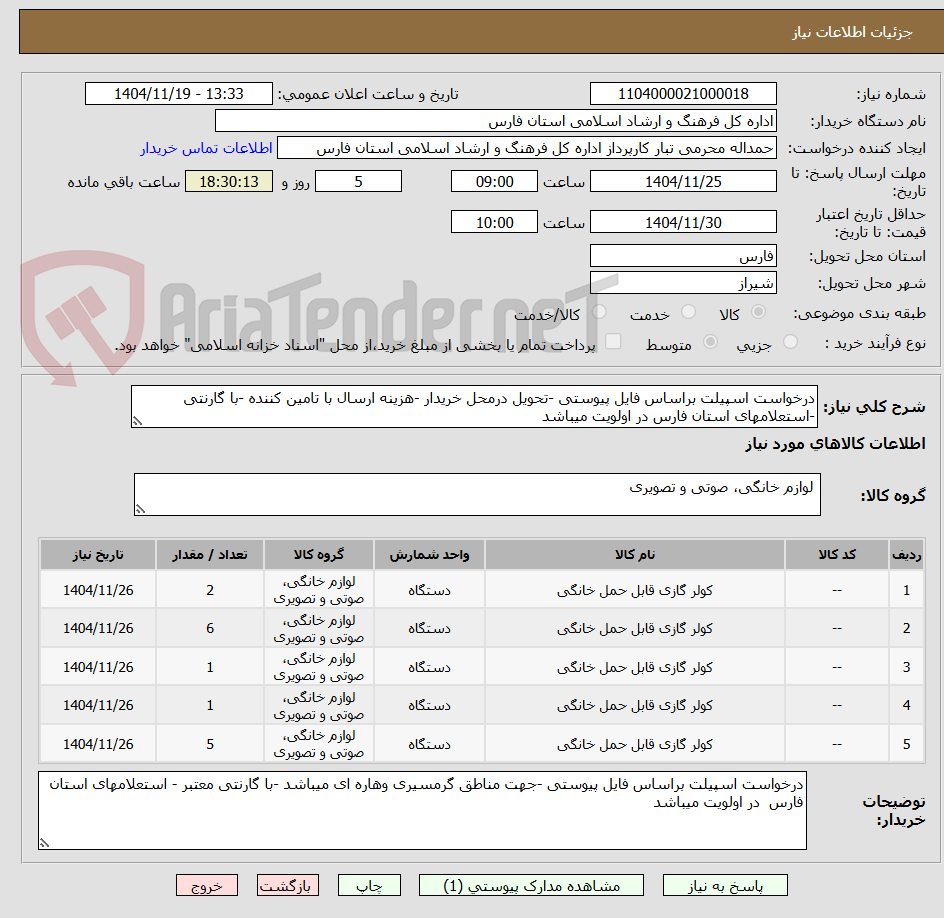Image resolution: width=944 pixels, height=918 pixels.
Task: Click the buyer organization name field
Action: (495, 121)
